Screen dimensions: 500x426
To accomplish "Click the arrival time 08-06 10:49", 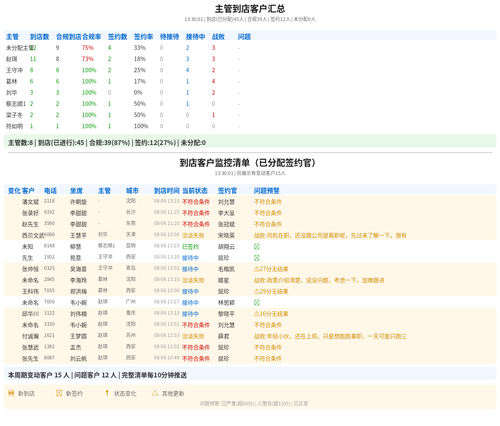I will [167, 358].
